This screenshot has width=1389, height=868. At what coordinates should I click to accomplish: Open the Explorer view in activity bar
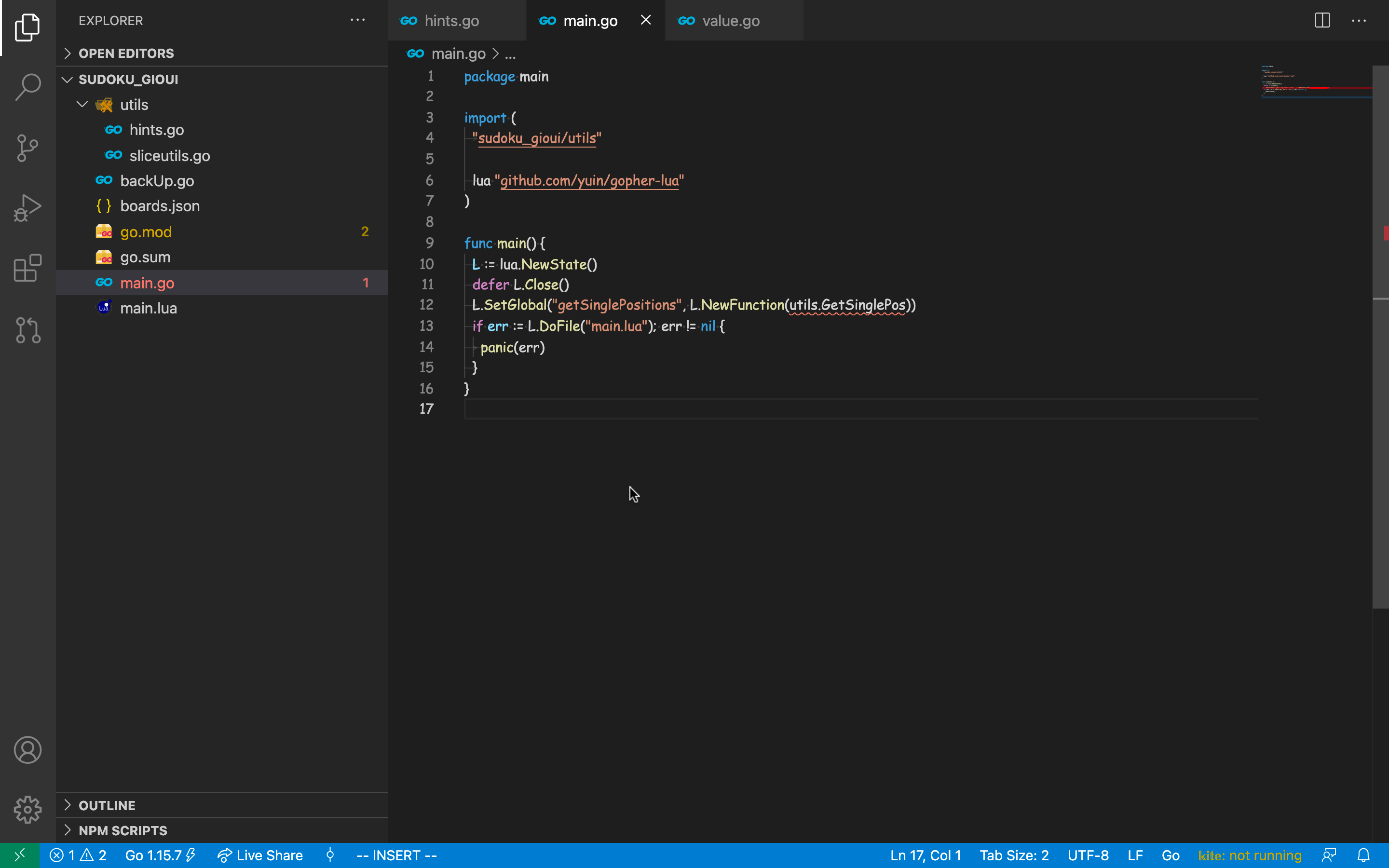[x=27, y=27]
